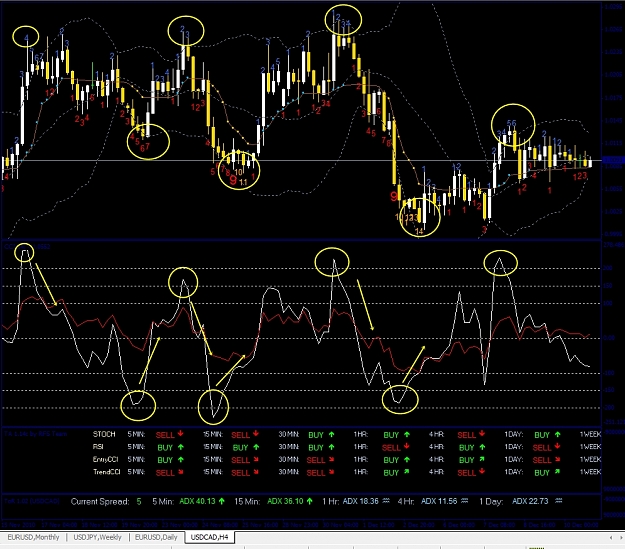Click the TrendCCI 4HR SELL signal text

pos(466,472)
